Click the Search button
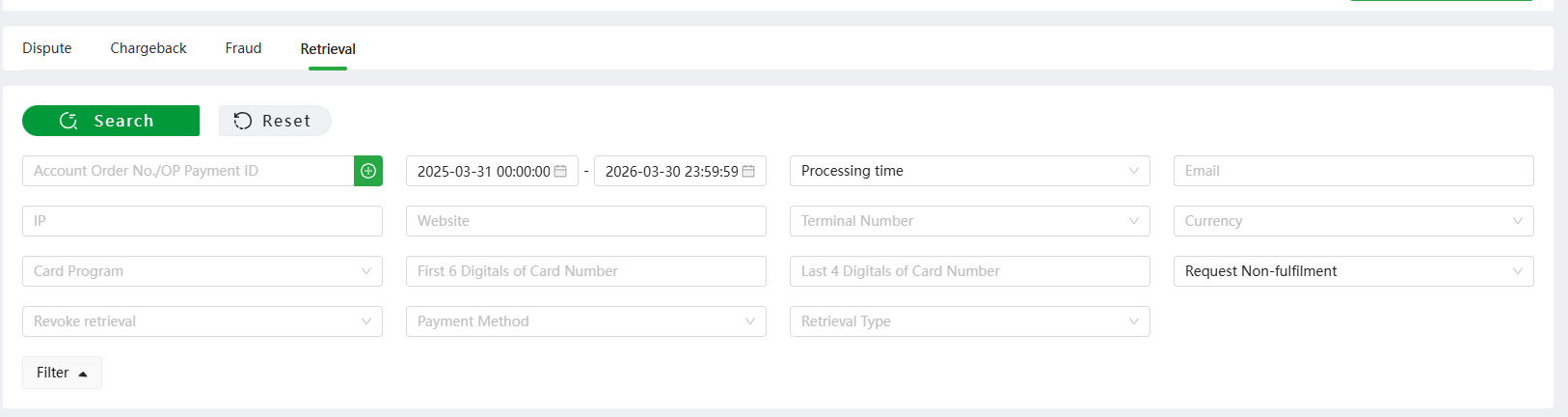1568x417 pixels. 111,121
